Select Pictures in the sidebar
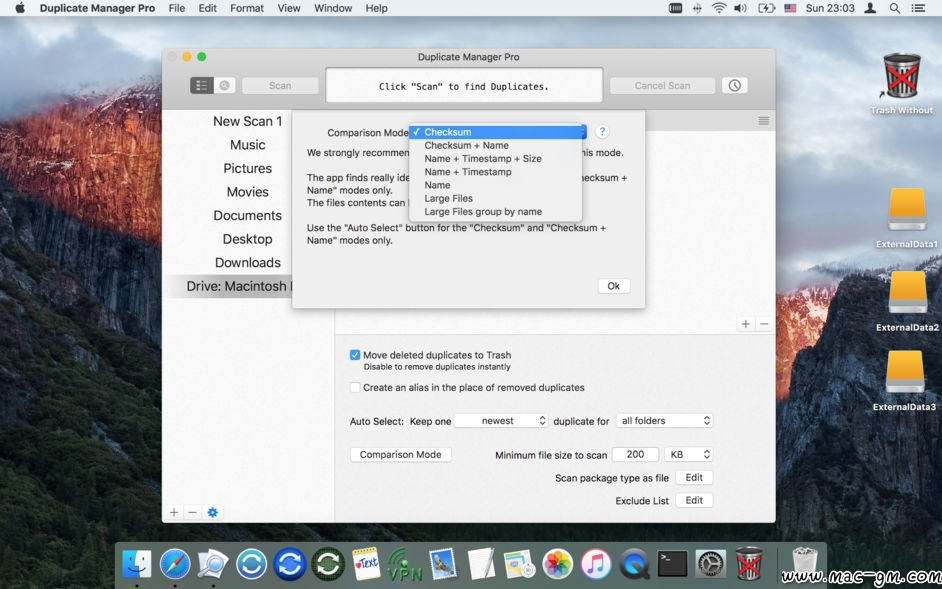The image size is (942, 589). point(248,168)
